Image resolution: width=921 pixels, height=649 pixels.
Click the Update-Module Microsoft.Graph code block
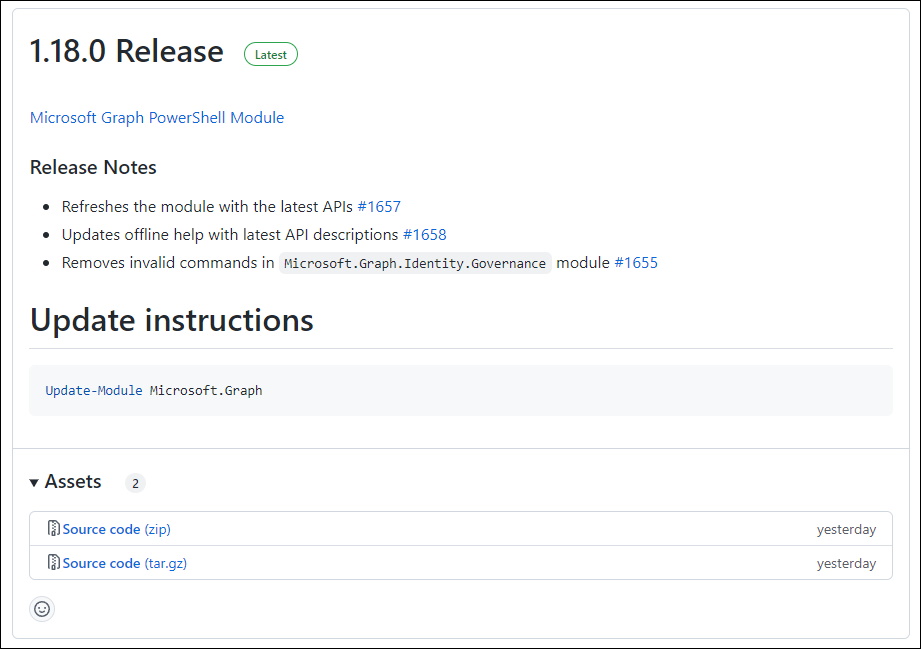pyautogui.click(x=461, y=391)
